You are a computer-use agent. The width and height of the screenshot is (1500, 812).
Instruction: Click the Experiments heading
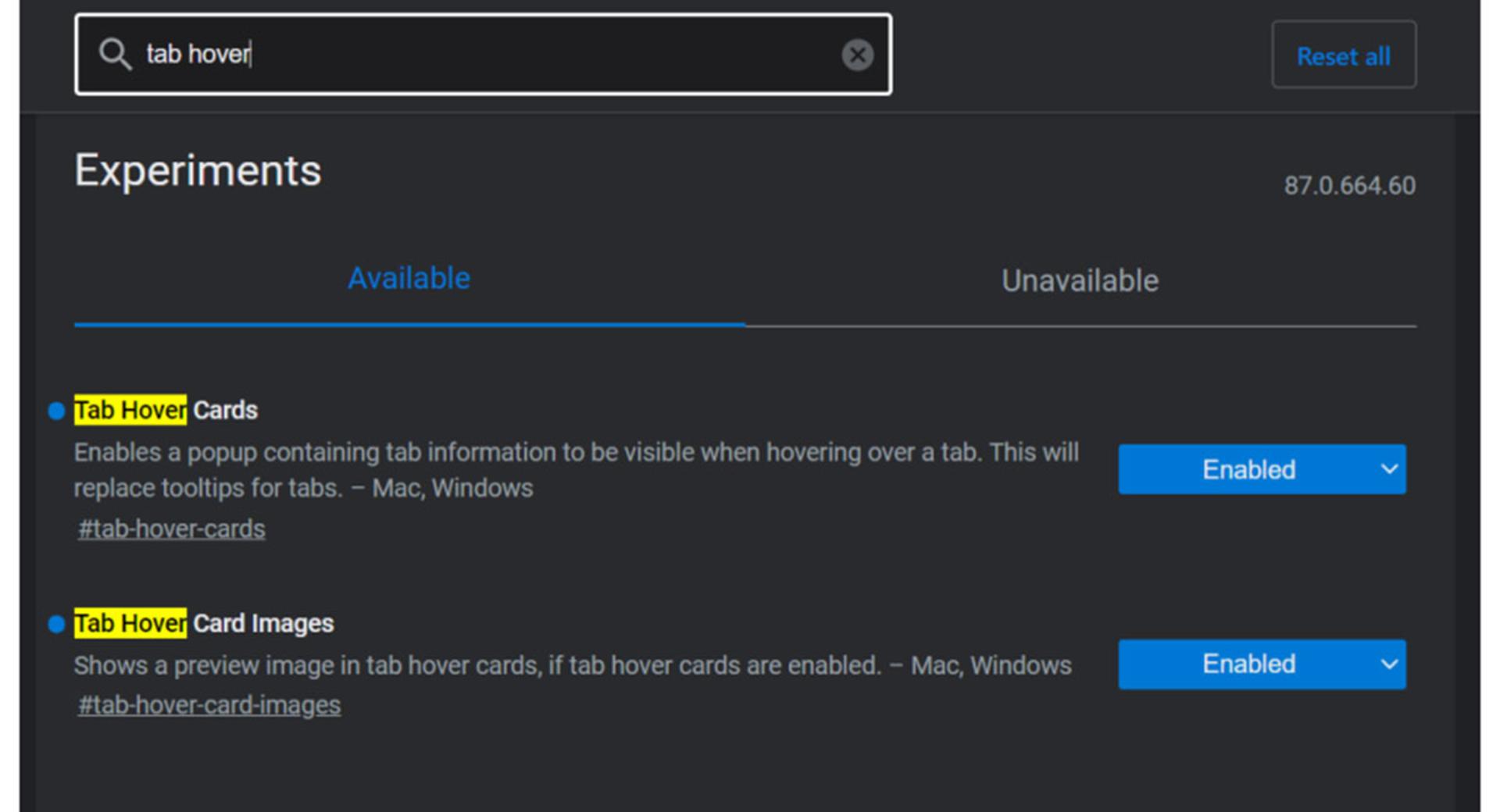pos(198,170)
